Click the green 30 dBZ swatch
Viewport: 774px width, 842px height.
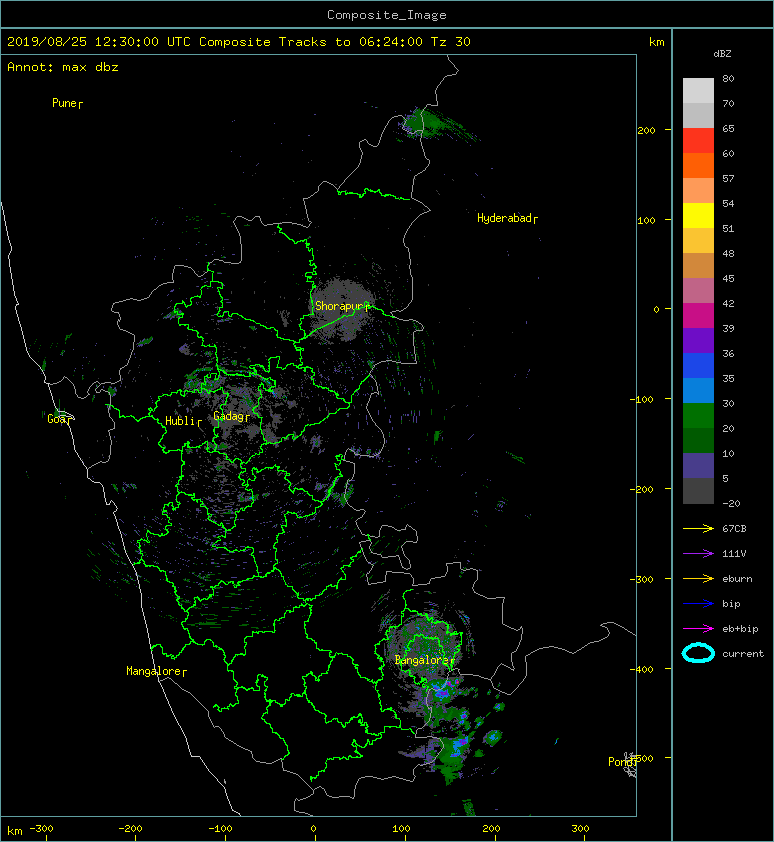click(x=698, y=415)
